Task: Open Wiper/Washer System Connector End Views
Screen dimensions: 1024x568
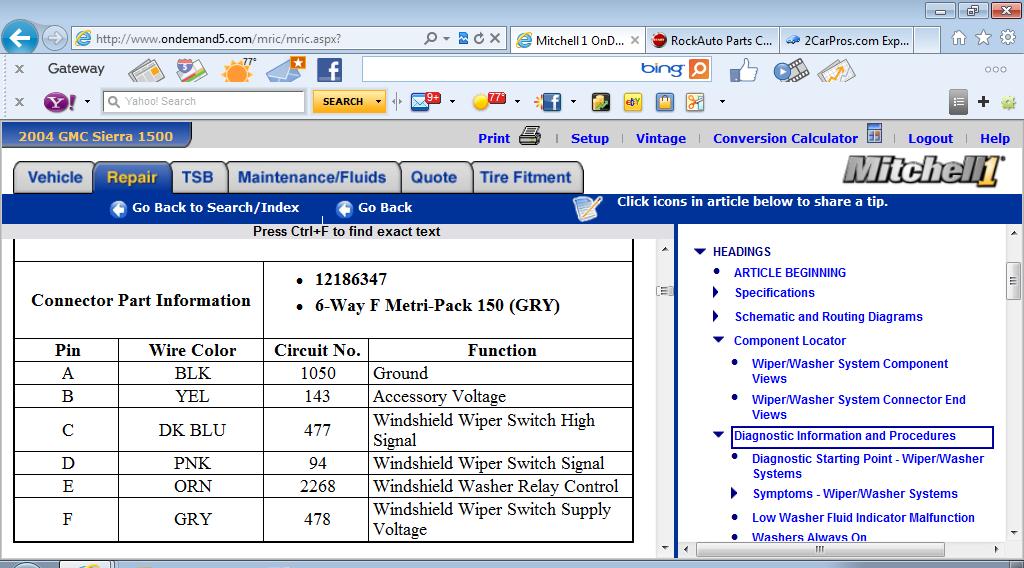Action: [858, 407]
